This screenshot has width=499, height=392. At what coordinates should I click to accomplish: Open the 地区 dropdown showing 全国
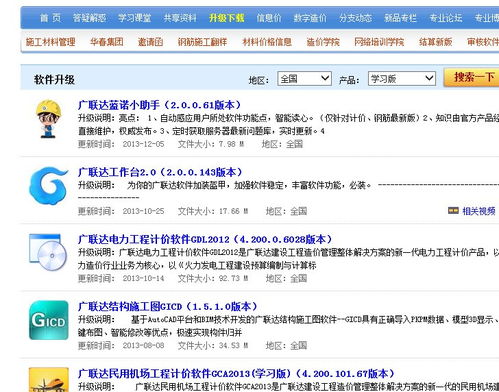coord(304,79)
